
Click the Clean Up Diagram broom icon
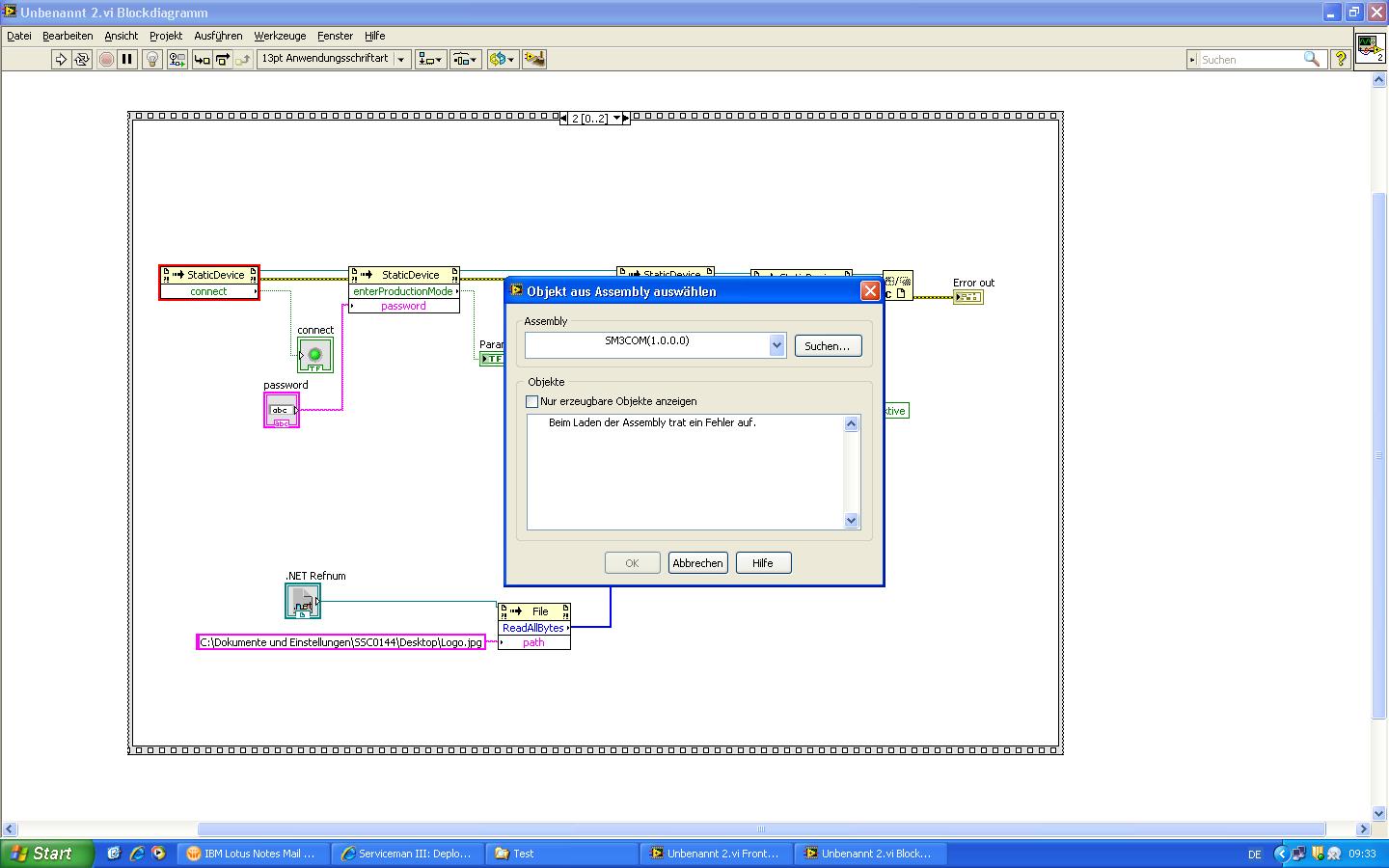click(534, 60)
